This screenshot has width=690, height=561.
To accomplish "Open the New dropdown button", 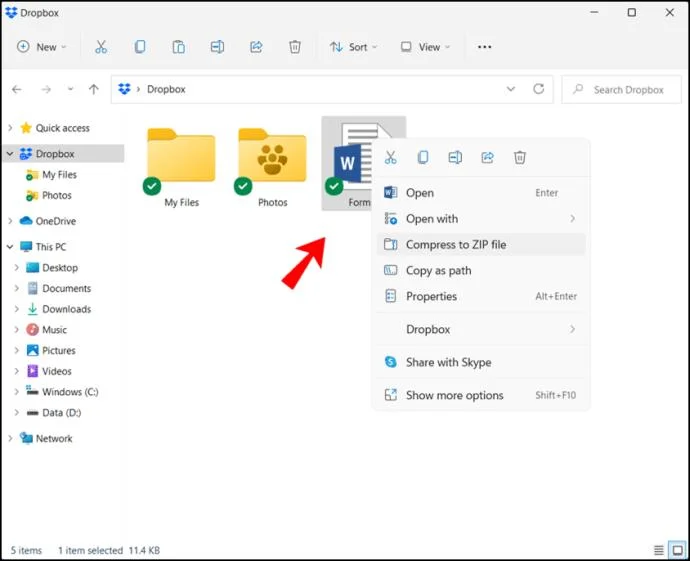I will (x=41, y=47).
